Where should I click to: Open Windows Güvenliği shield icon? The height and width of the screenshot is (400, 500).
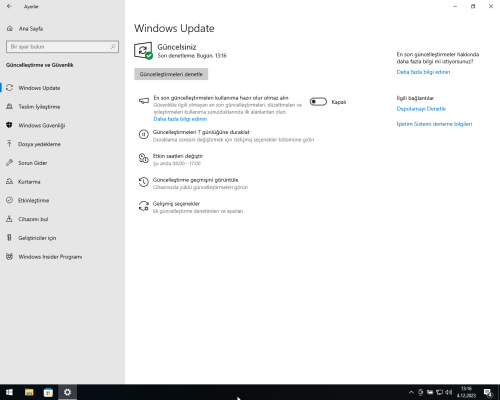click(9, 125)
